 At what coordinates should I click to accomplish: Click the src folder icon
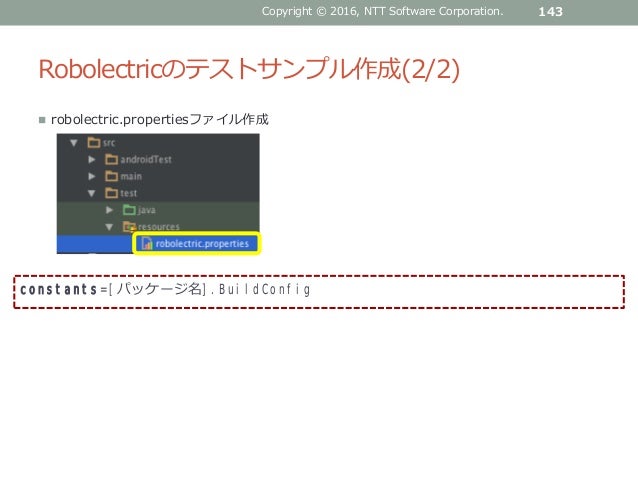(x=94, y=142)
